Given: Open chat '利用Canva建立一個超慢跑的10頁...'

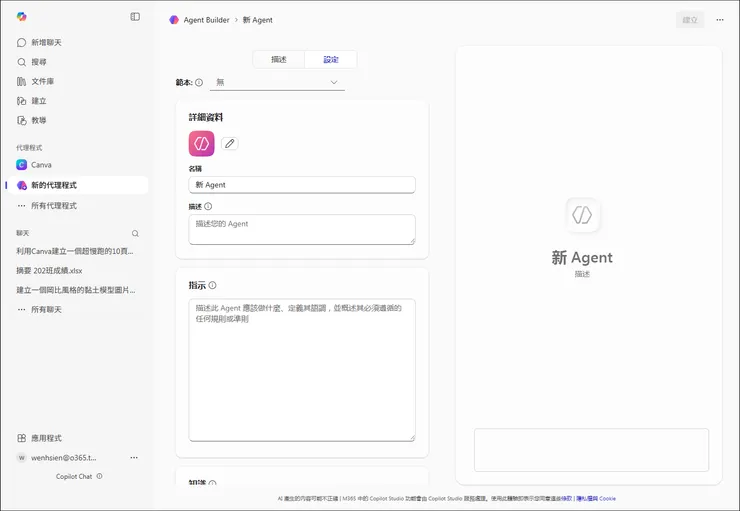Looking at the screenshot, I should [75, 251].
